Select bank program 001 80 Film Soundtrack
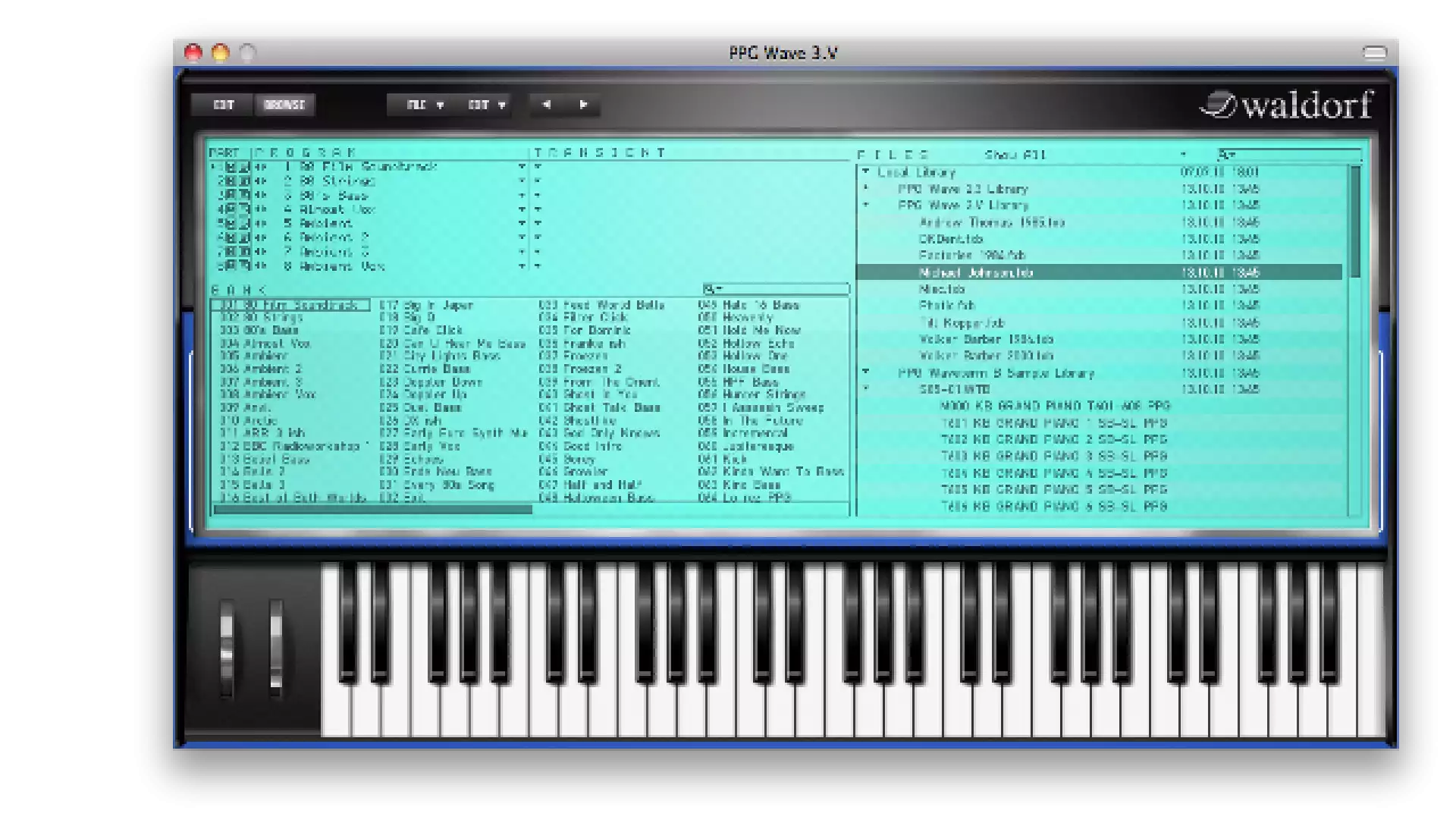This screenshot has height=826, width=1456. tap(290, 305)
